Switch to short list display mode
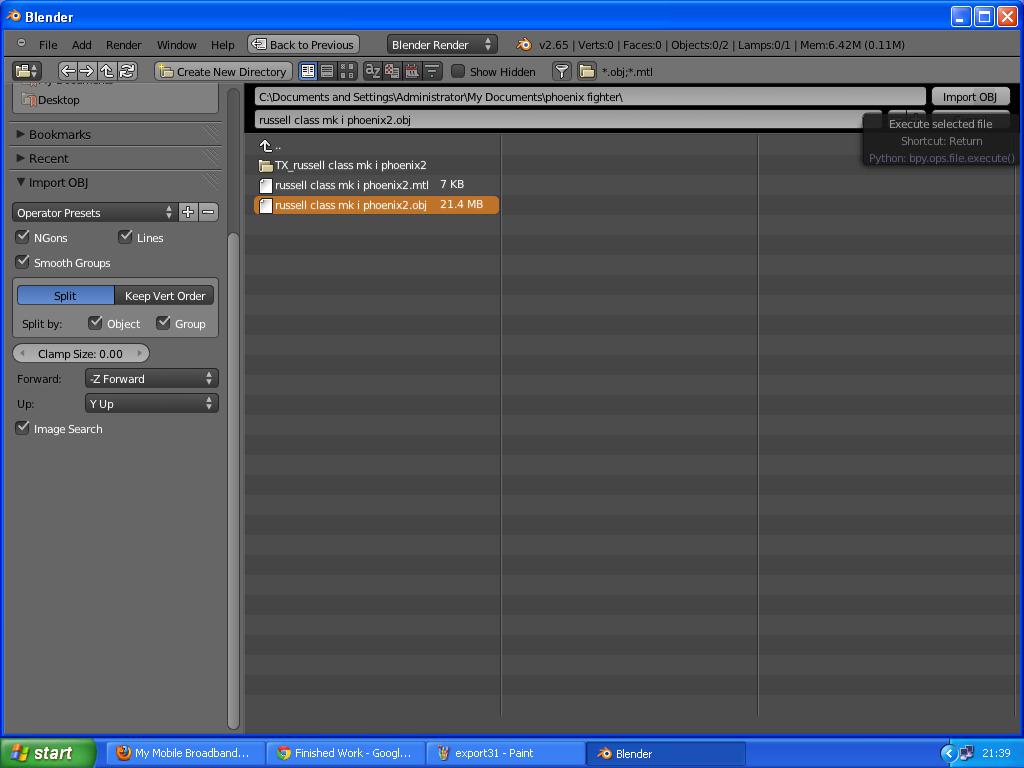The width and height of the screenshot is (1024, 768). coord(308,71)
